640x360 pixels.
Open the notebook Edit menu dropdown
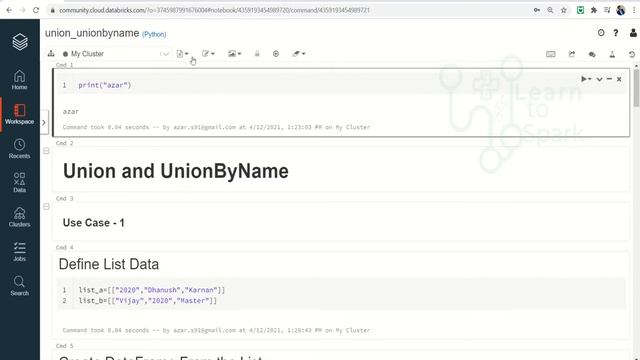point(208,54)
